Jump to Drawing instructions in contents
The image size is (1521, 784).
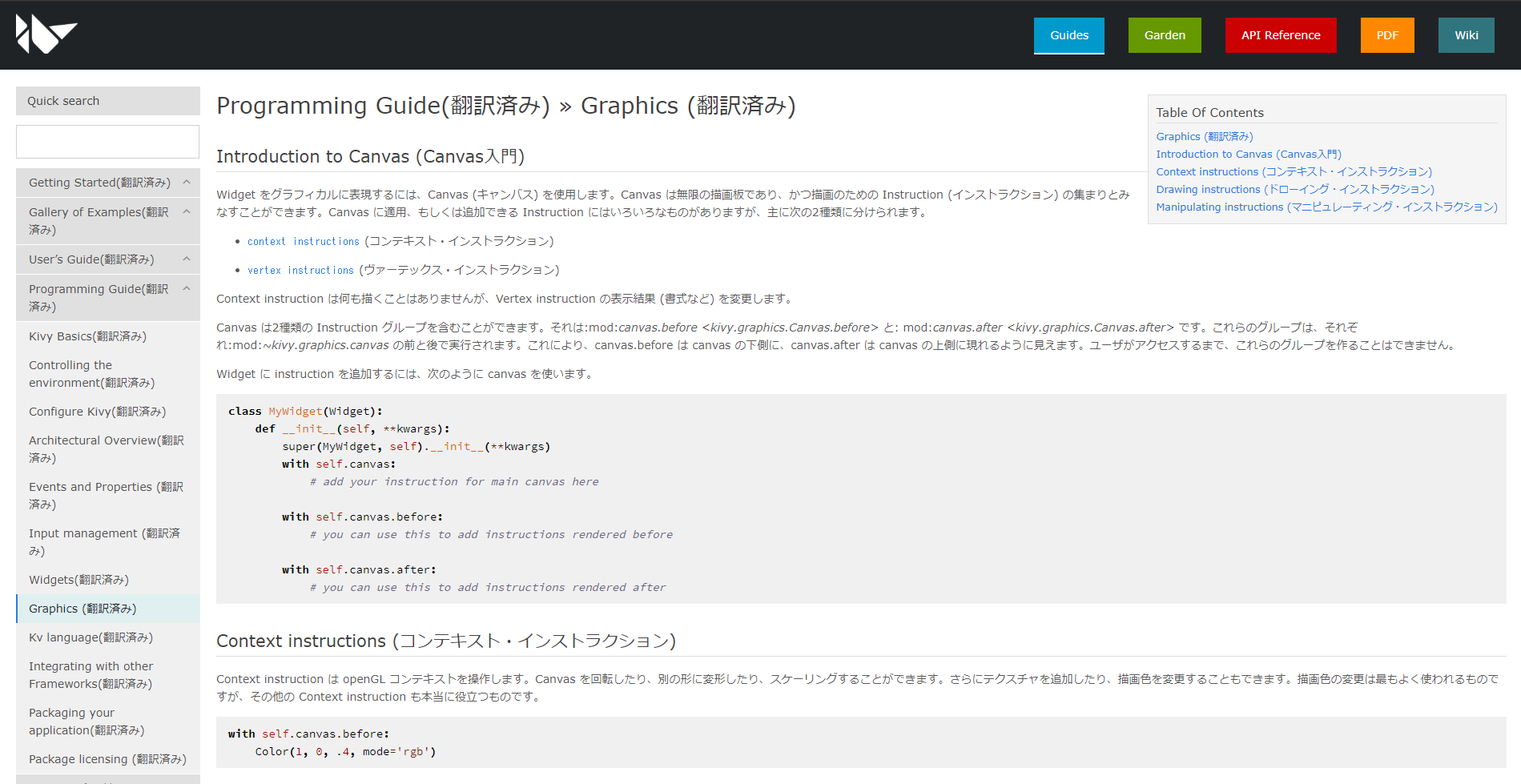click(x=1294, y=190)
